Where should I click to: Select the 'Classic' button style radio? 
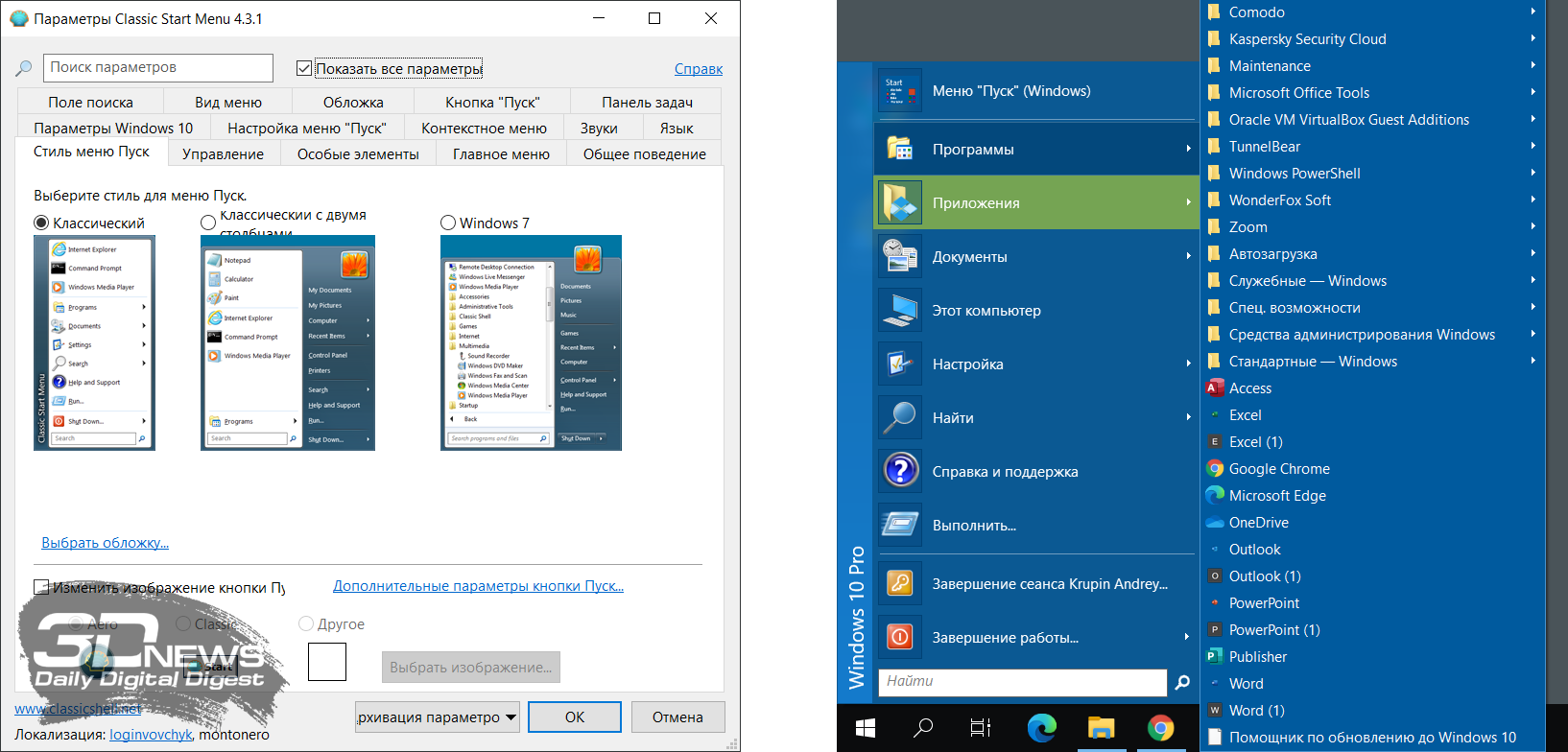[x=184, y=623]
